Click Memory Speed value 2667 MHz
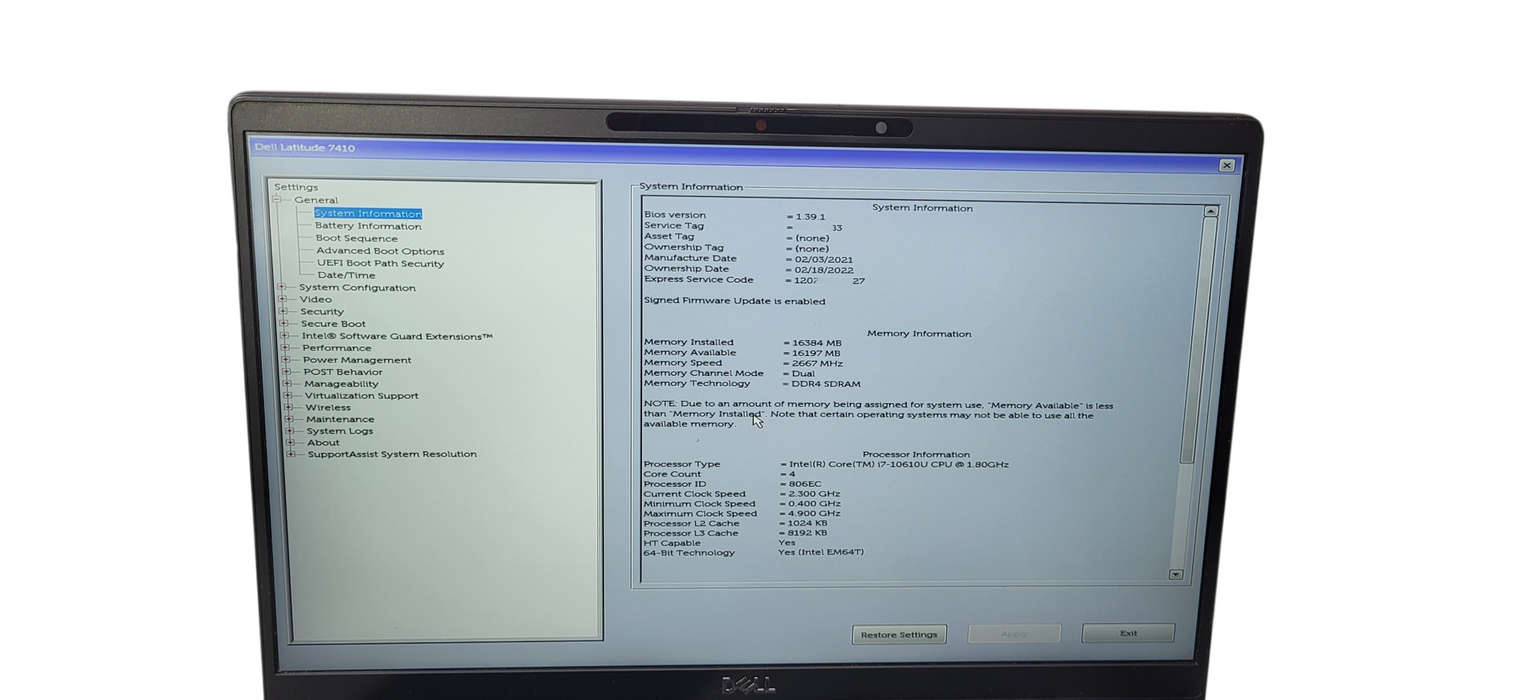1515x700 pixels. click(816, 363)
